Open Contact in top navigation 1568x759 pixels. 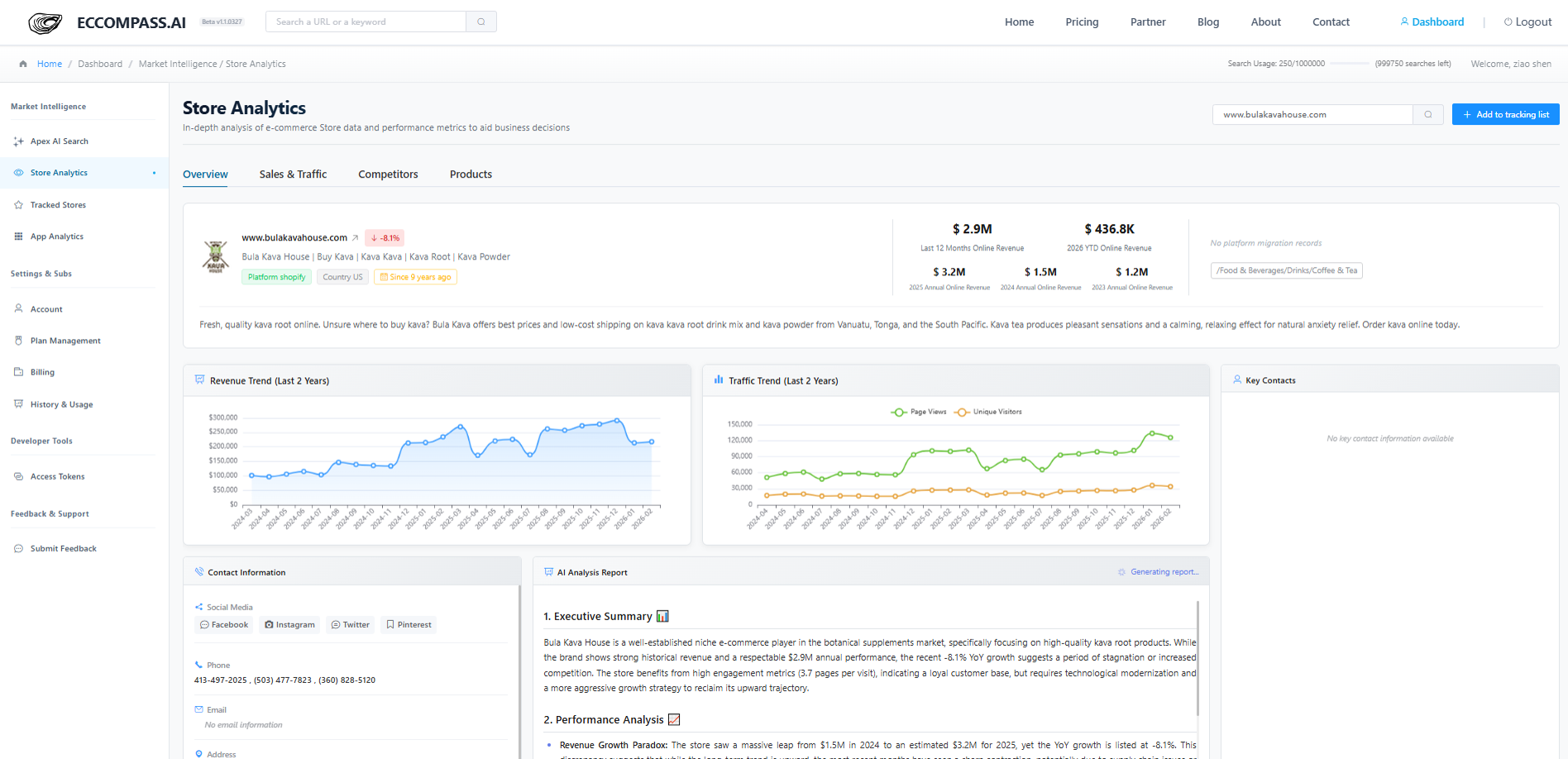[1331, 22]
